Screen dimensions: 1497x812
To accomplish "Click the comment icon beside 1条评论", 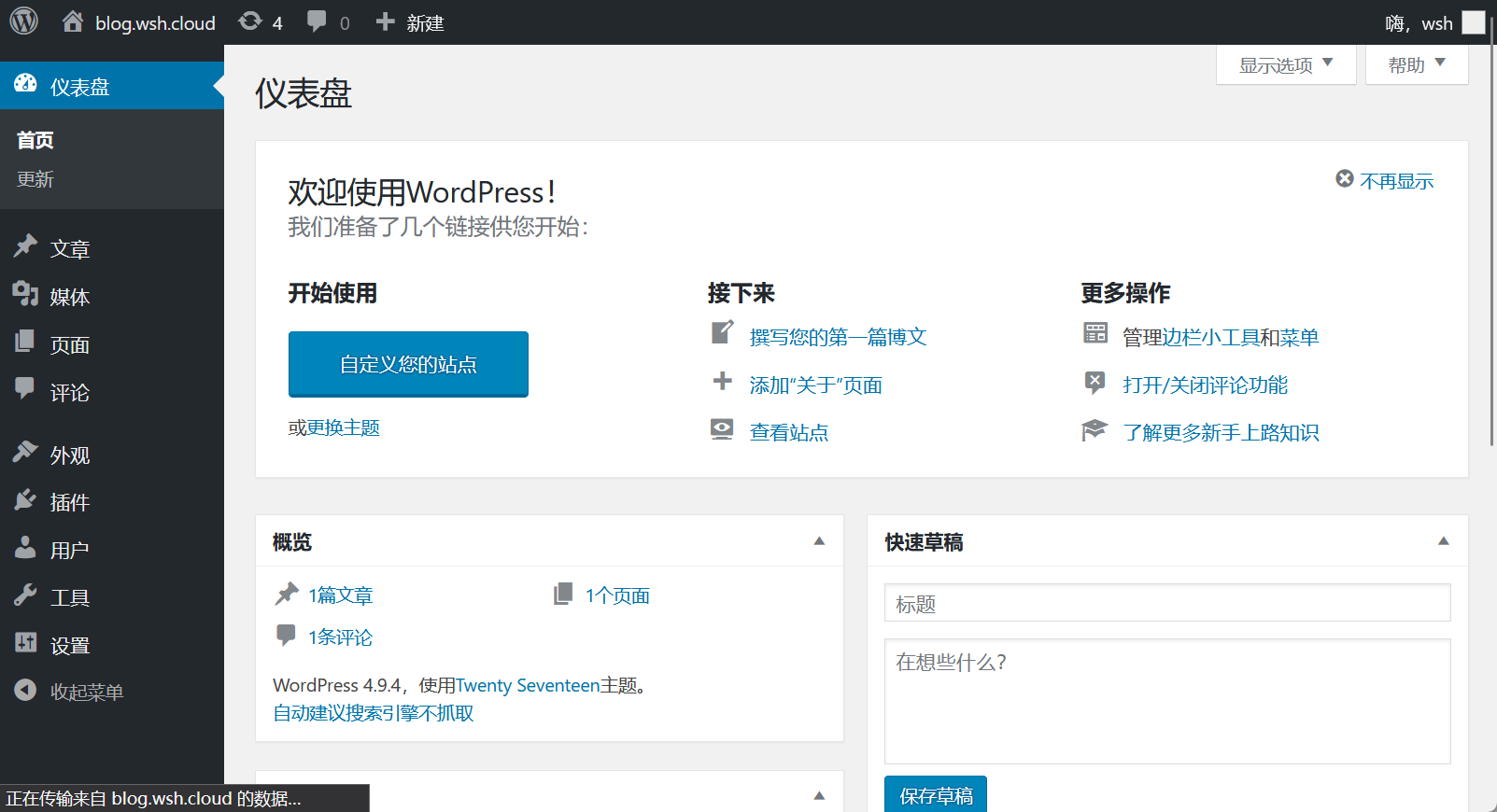I will (x=286, y=635).
